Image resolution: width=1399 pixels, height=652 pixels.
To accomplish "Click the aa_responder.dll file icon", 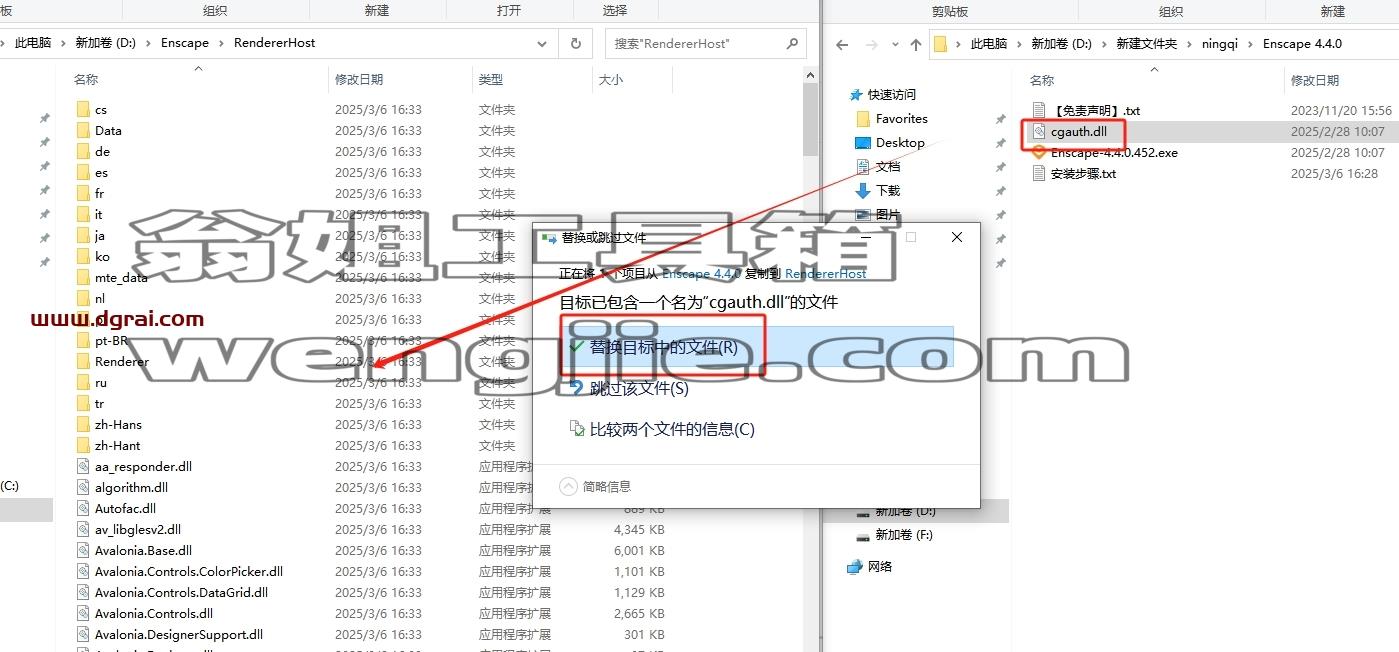I will click(x=84, y=467).
